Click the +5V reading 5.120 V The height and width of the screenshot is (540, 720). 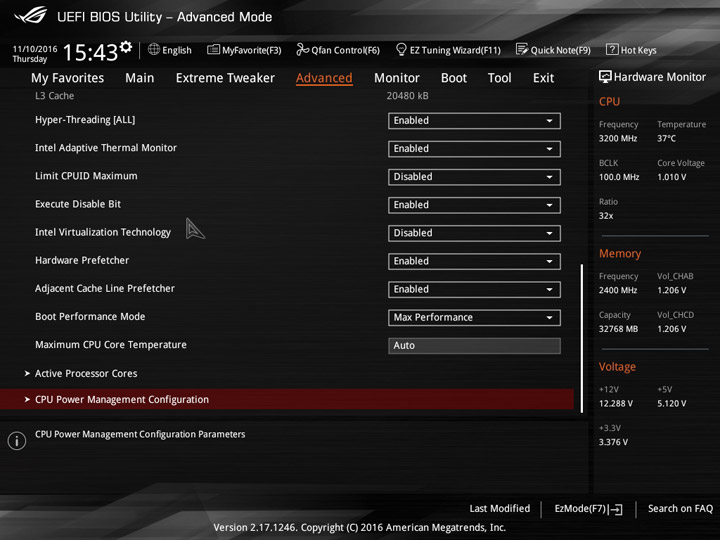[x=671, y=404]
